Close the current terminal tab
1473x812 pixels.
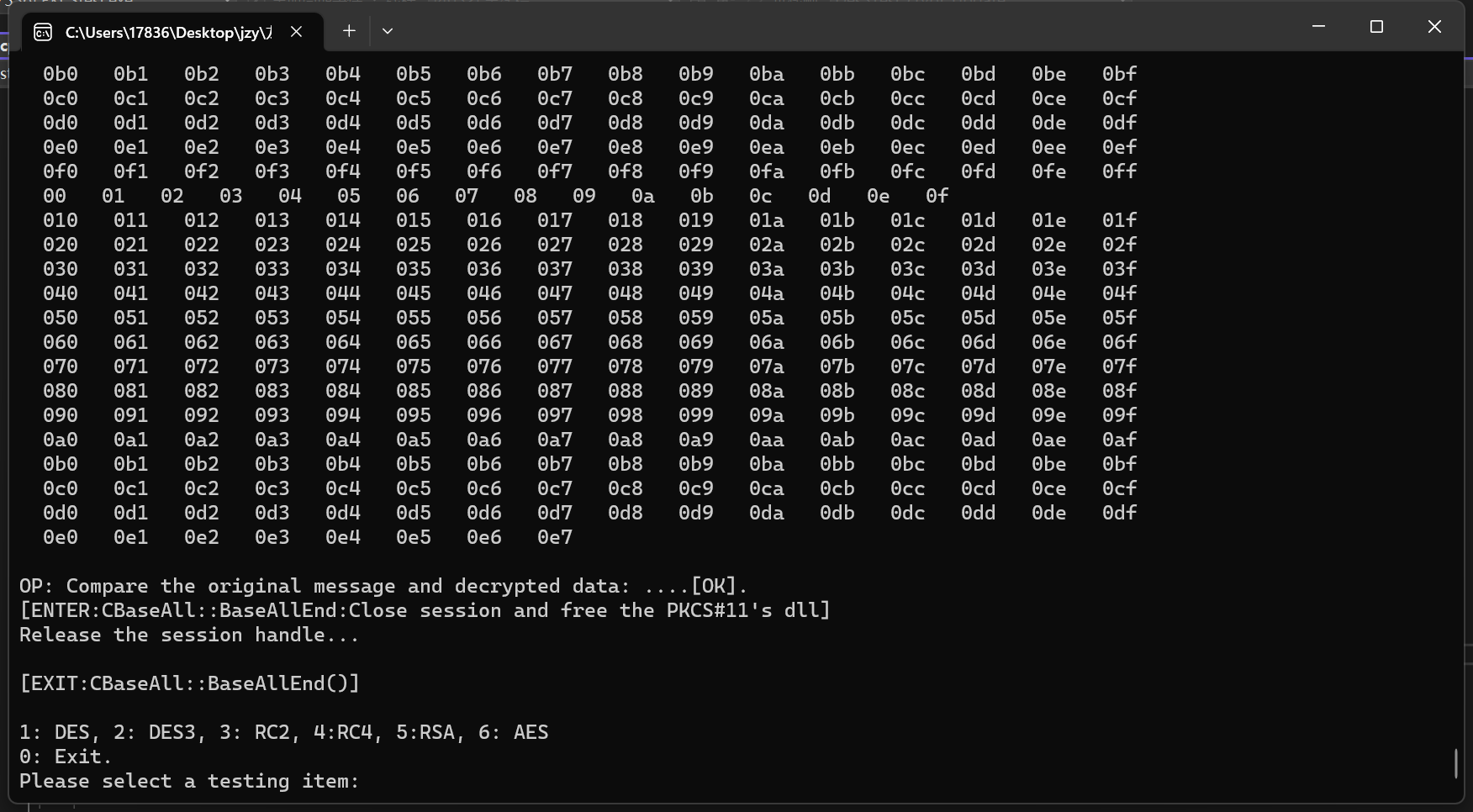coord(296,32)
